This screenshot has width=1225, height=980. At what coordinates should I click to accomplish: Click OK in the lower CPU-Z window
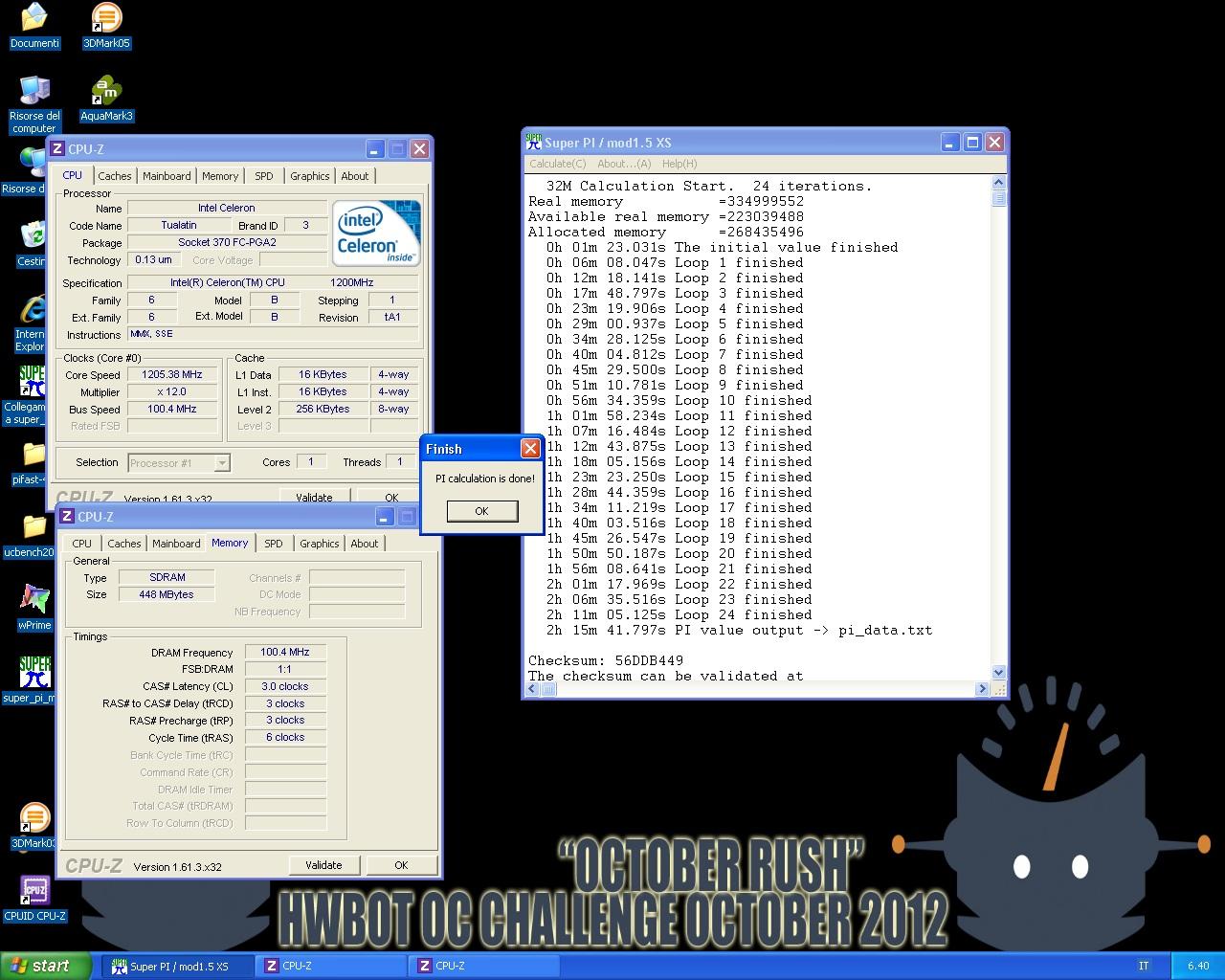[401, 865]
